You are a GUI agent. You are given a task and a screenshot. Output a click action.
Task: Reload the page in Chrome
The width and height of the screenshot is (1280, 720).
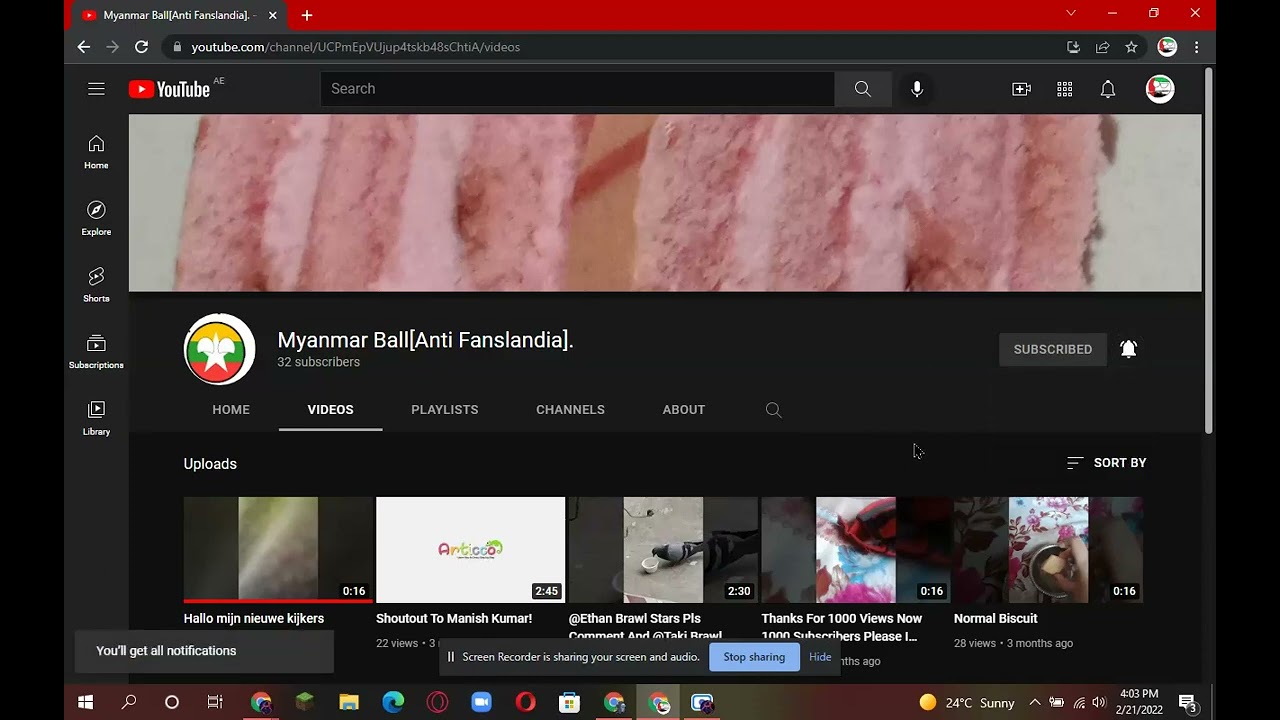(141, 47)
